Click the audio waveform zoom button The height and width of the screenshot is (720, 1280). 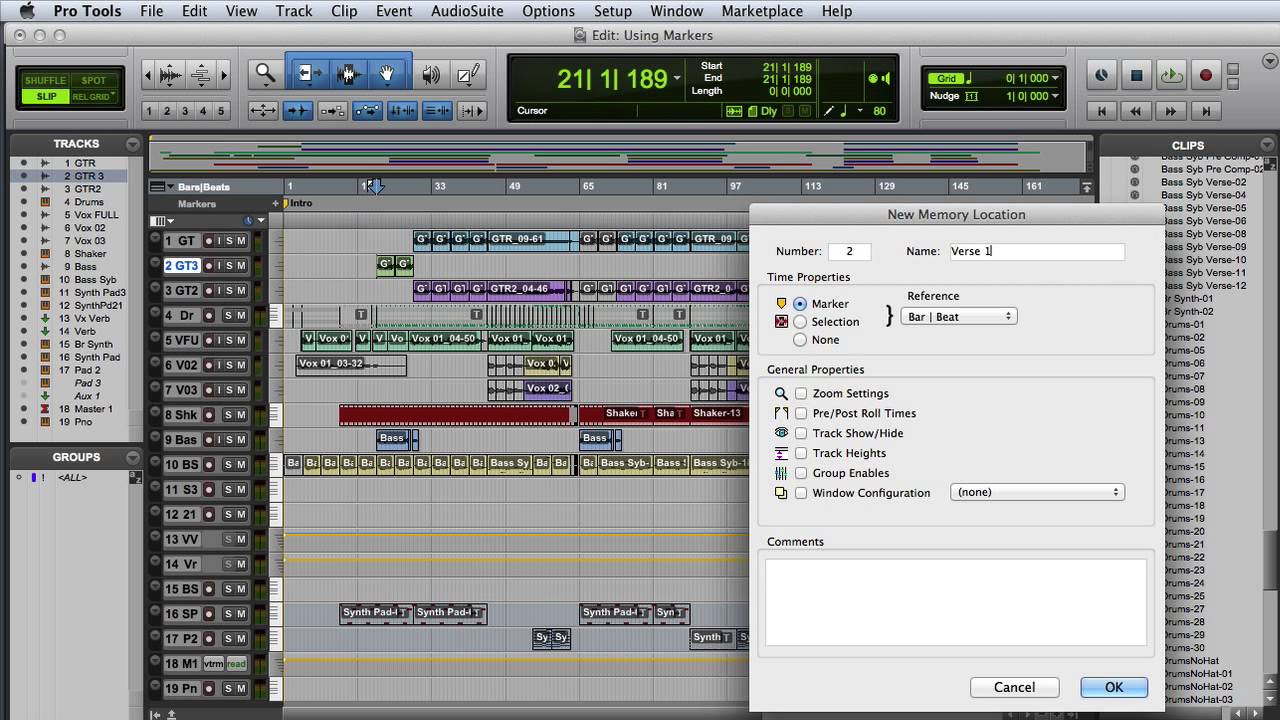click(x=171, y=75)
